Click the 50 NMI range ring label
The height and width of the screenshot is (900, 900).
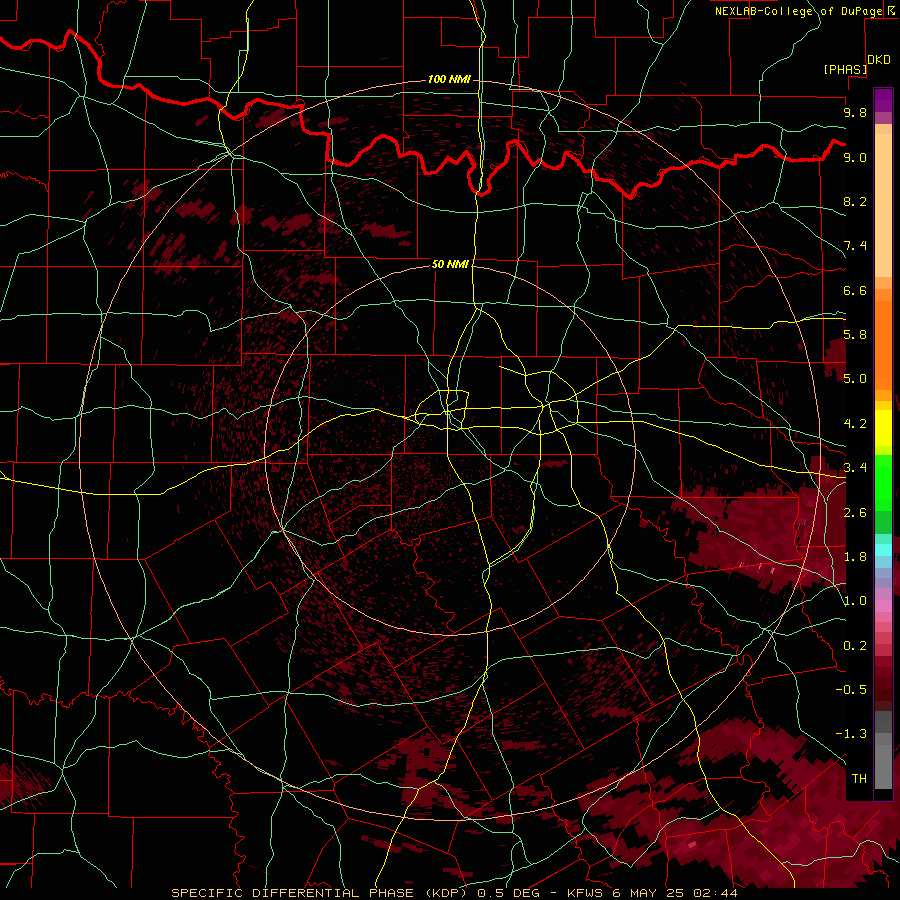coord(450,264)
